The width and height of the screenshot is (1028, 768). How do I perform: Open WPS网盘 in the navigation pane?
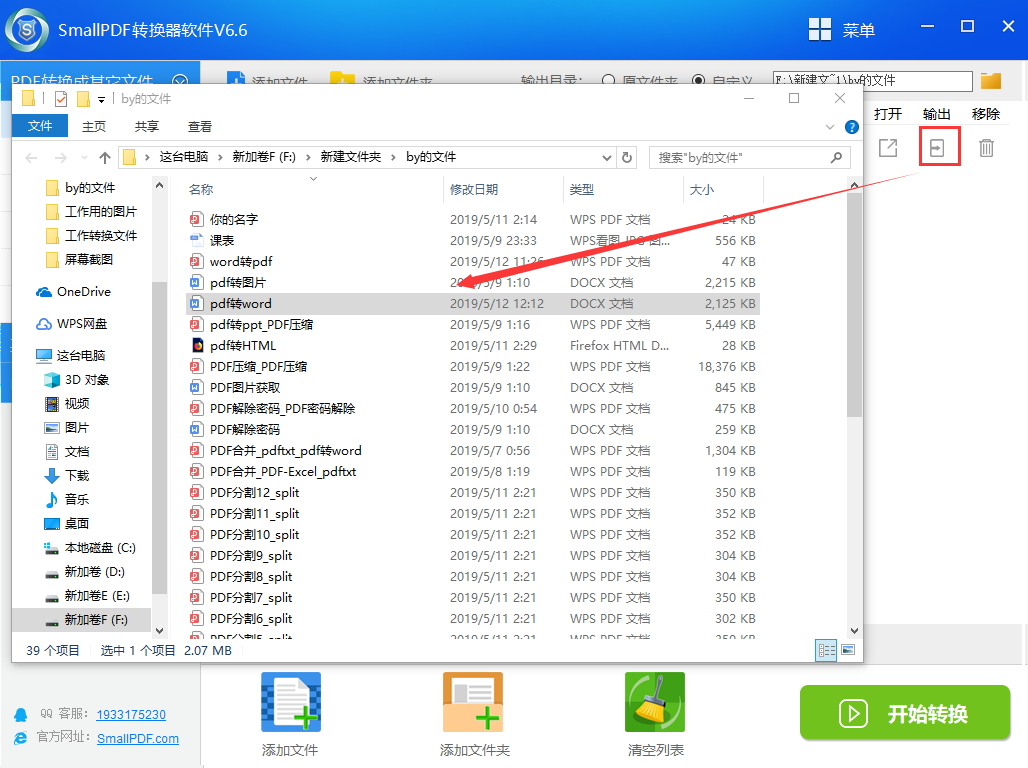71,324
